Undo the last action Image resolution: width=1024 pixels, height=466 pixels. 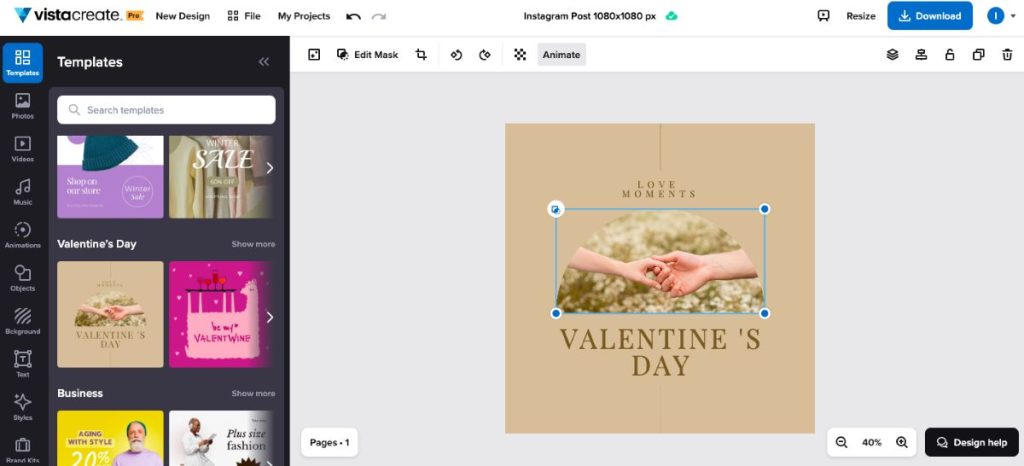(x=353, y=16)
